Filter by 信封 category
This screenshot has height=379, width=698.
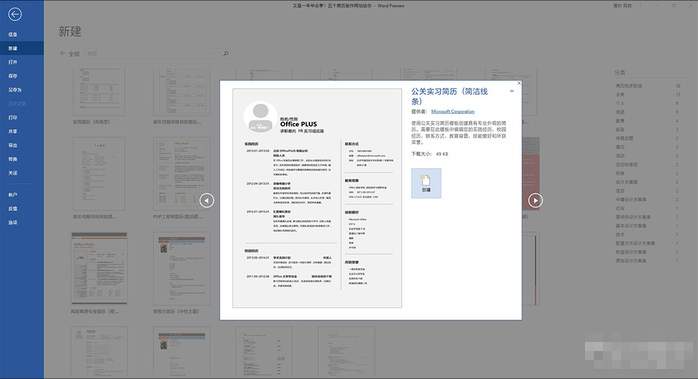coord(620,191)
